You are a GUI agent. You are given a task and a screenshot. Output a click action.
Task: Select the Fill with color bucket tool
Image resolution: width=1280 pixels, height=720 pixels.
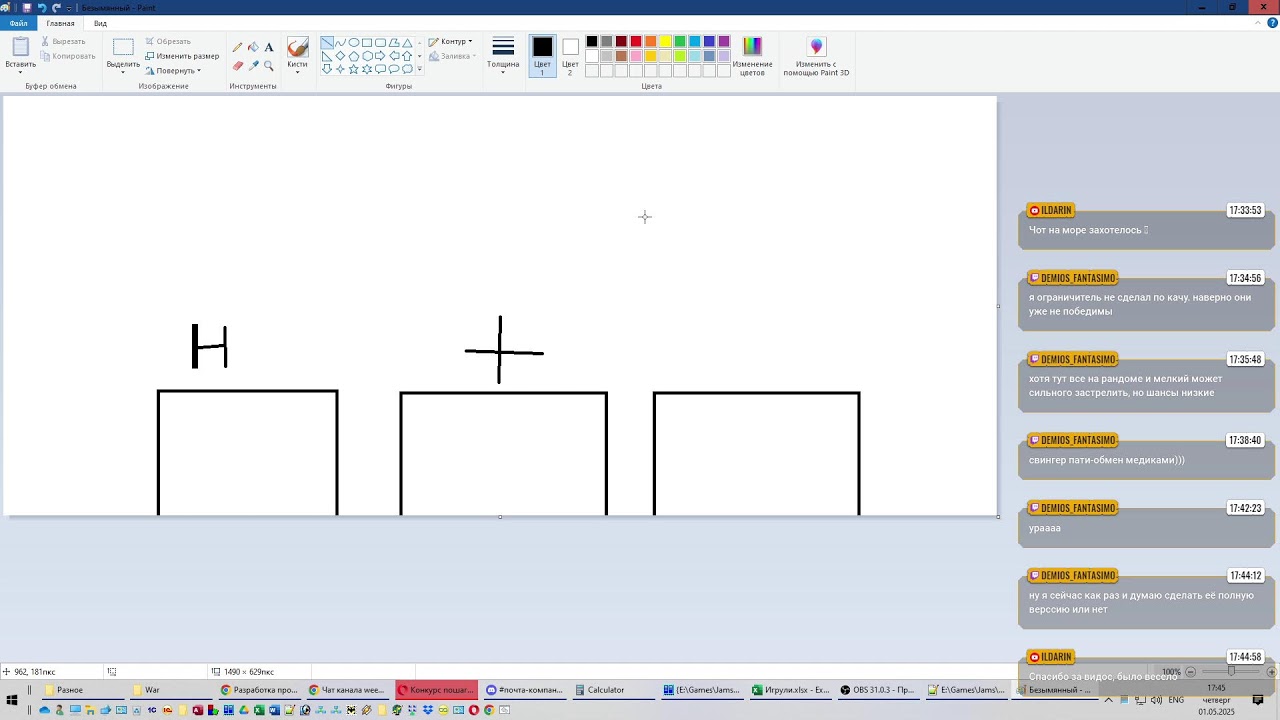click(253, 47)
